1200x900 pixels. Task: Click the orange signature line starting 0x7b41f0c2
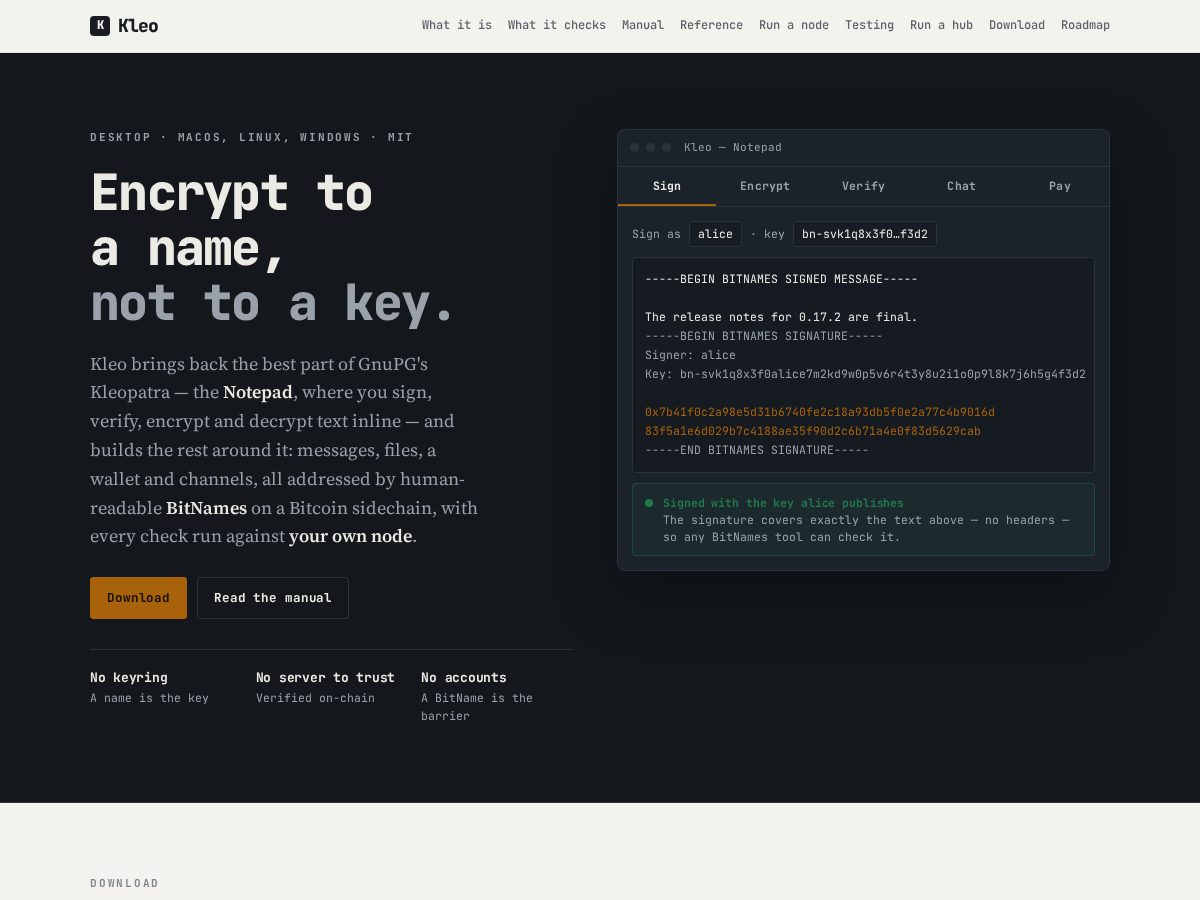point(820,412)
